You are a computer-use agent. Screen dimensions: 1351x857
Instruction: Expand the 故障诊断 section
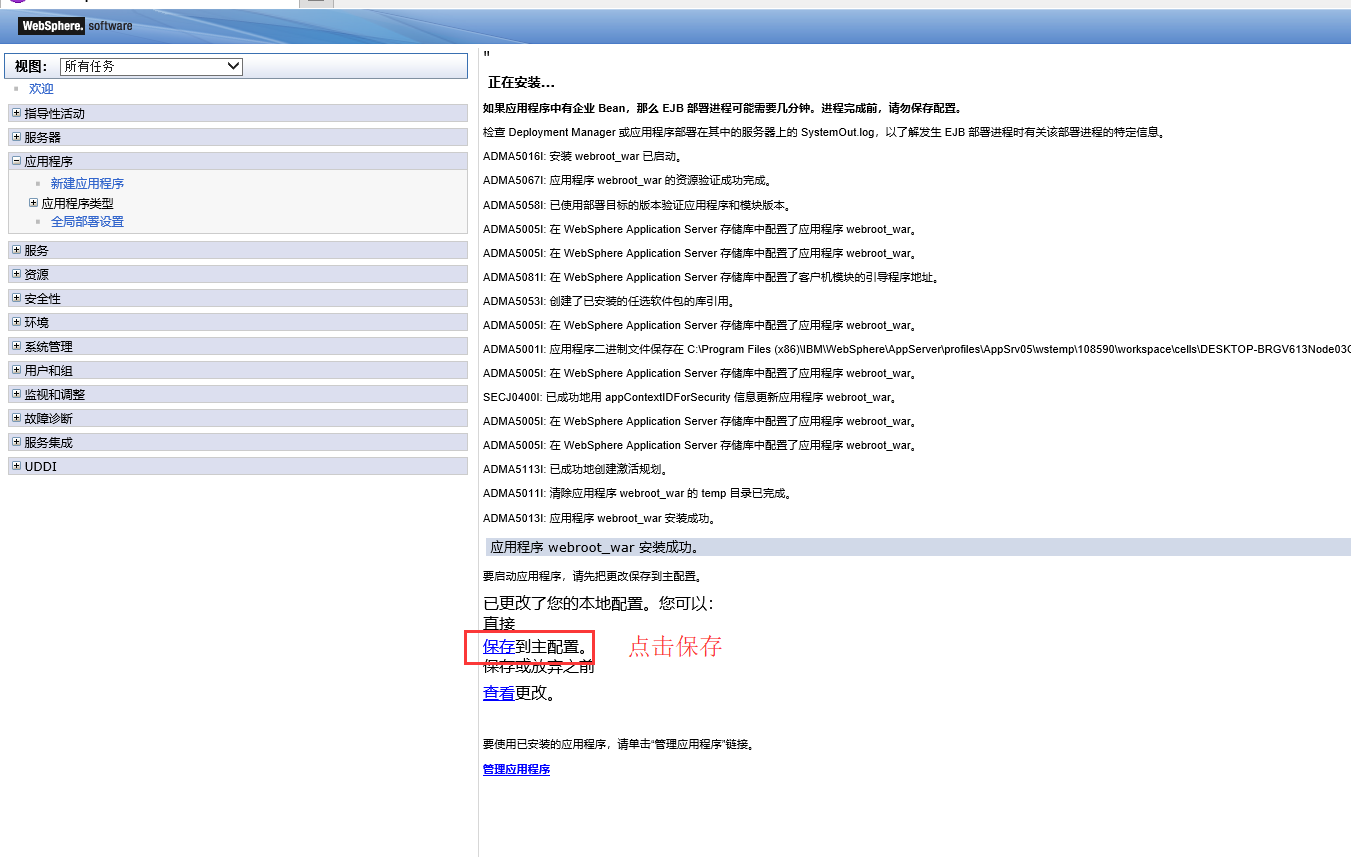tap(16, 418)
